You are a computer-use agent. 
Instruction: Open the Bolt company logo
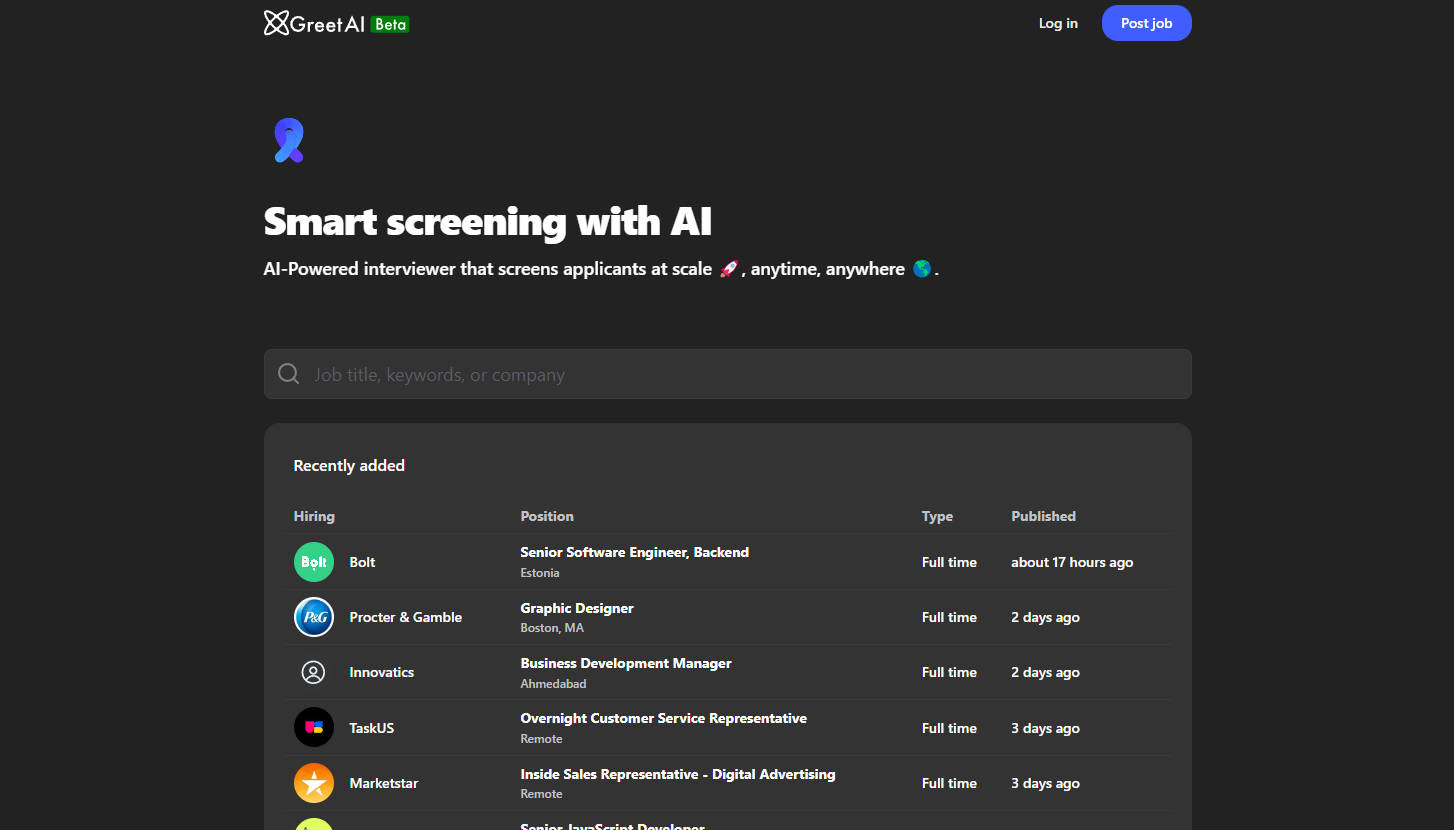(x=314, y=562)
